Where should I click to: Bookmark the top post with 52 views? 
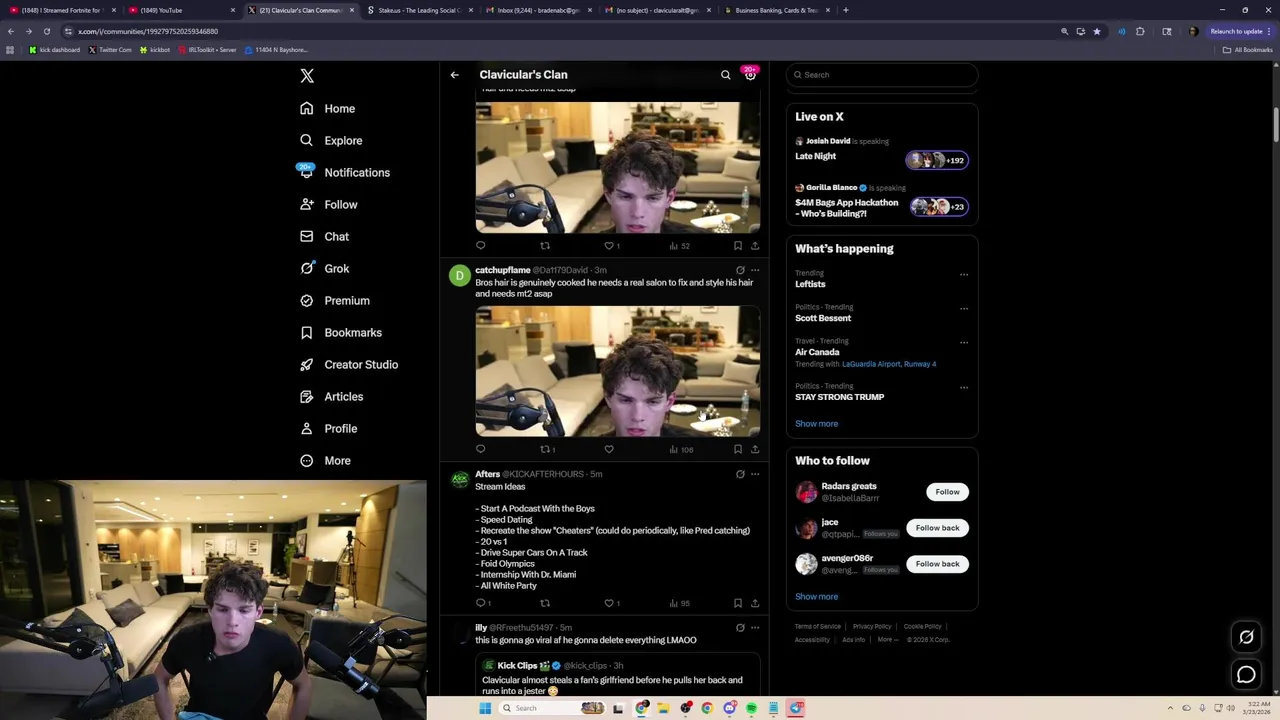click(738, 245)
